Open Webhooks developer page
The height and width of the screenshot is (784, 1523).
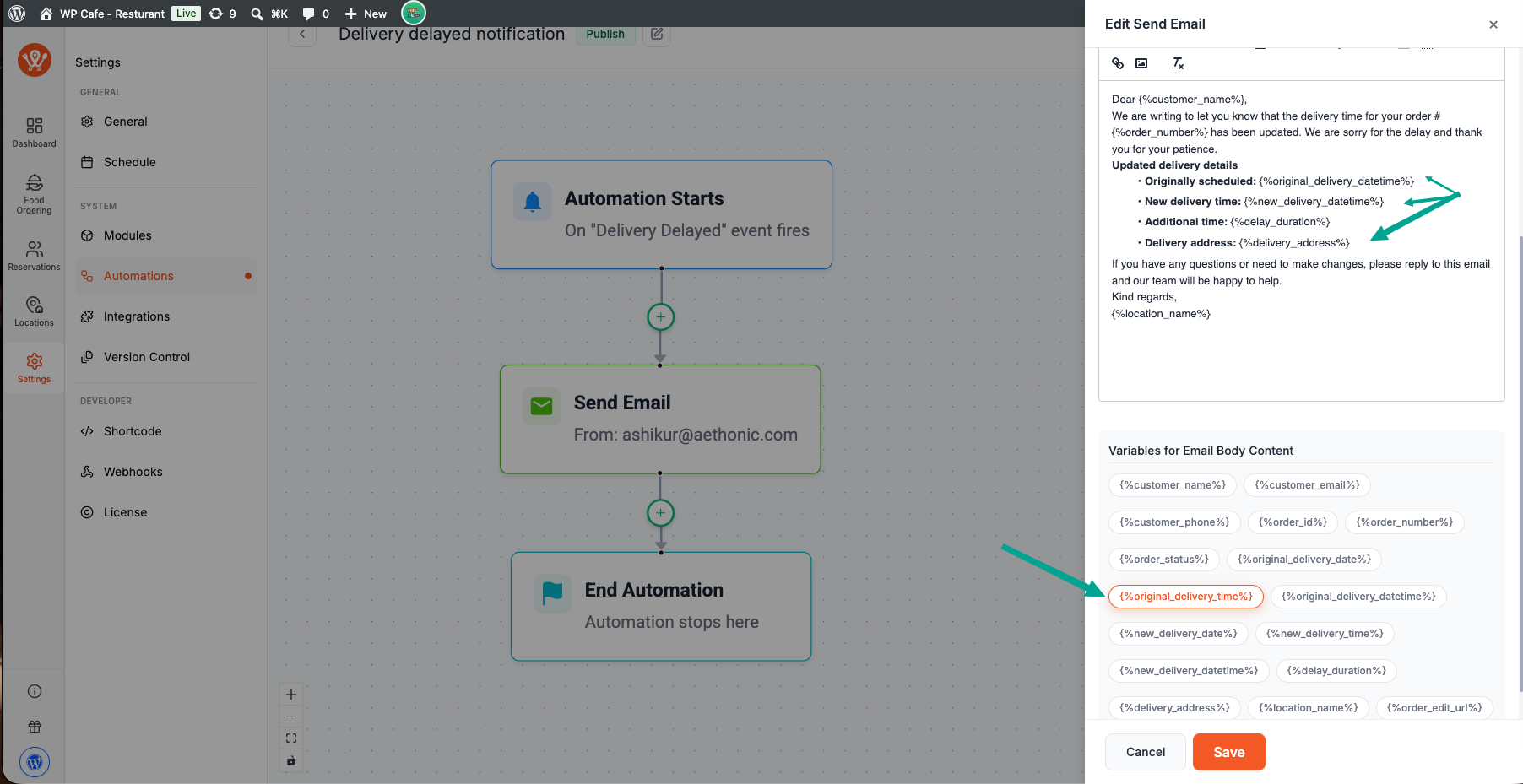[165, 472]
